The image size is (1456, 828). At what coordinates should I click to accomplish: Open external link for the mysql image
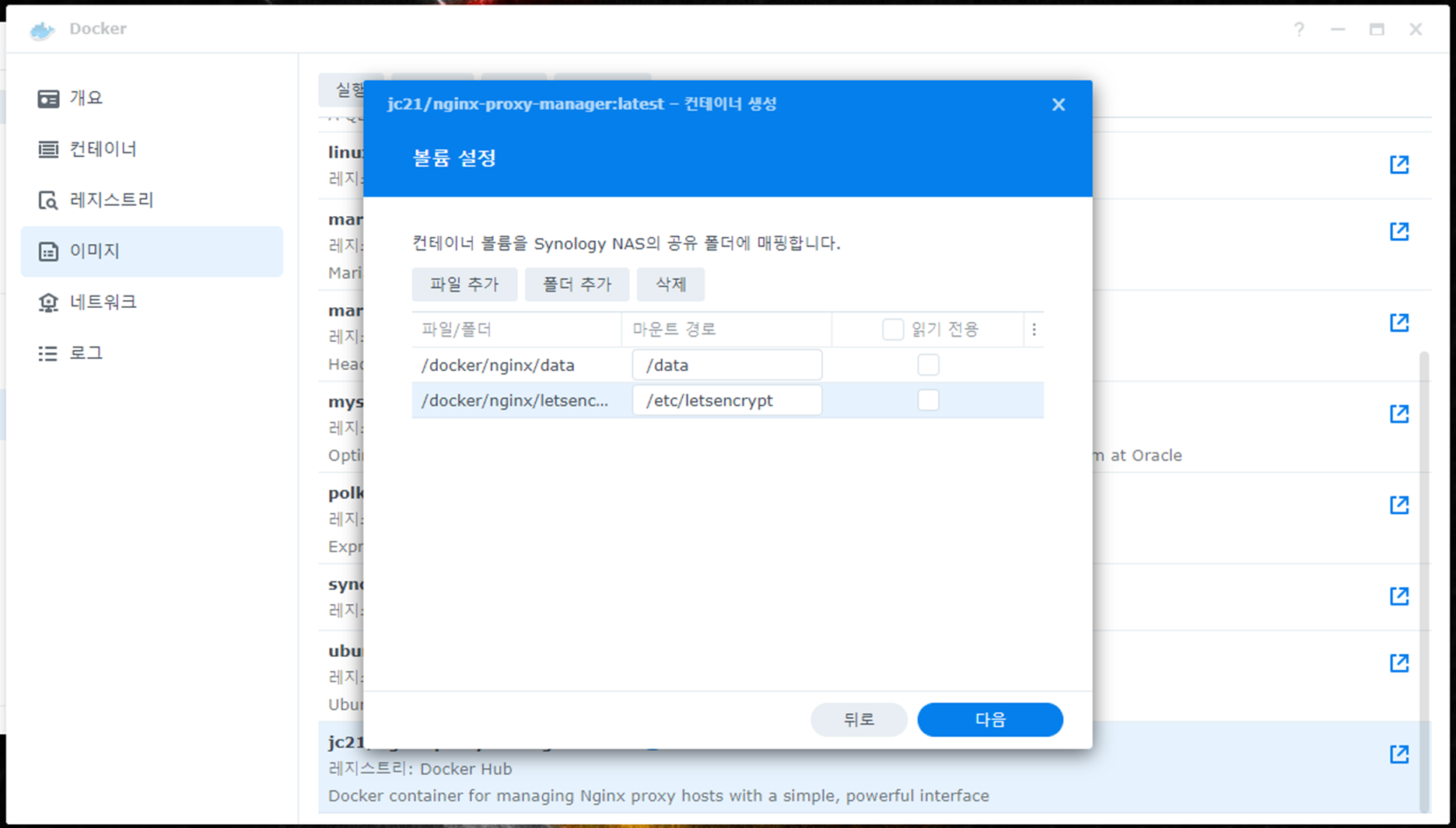click(x=1399, y=414)
